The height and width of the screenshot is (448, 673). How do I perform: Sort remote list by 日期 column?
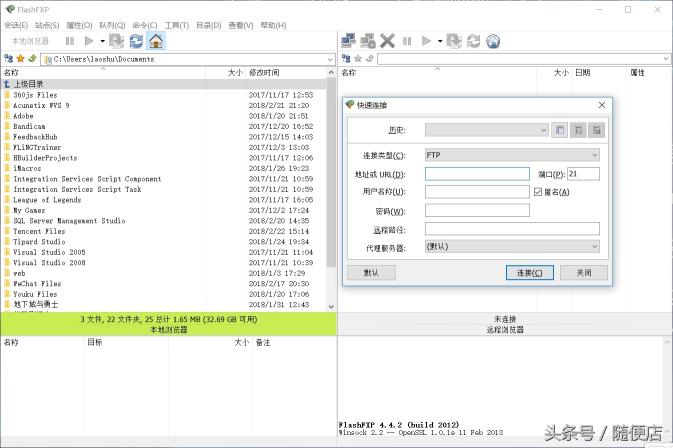coord(582,73)
